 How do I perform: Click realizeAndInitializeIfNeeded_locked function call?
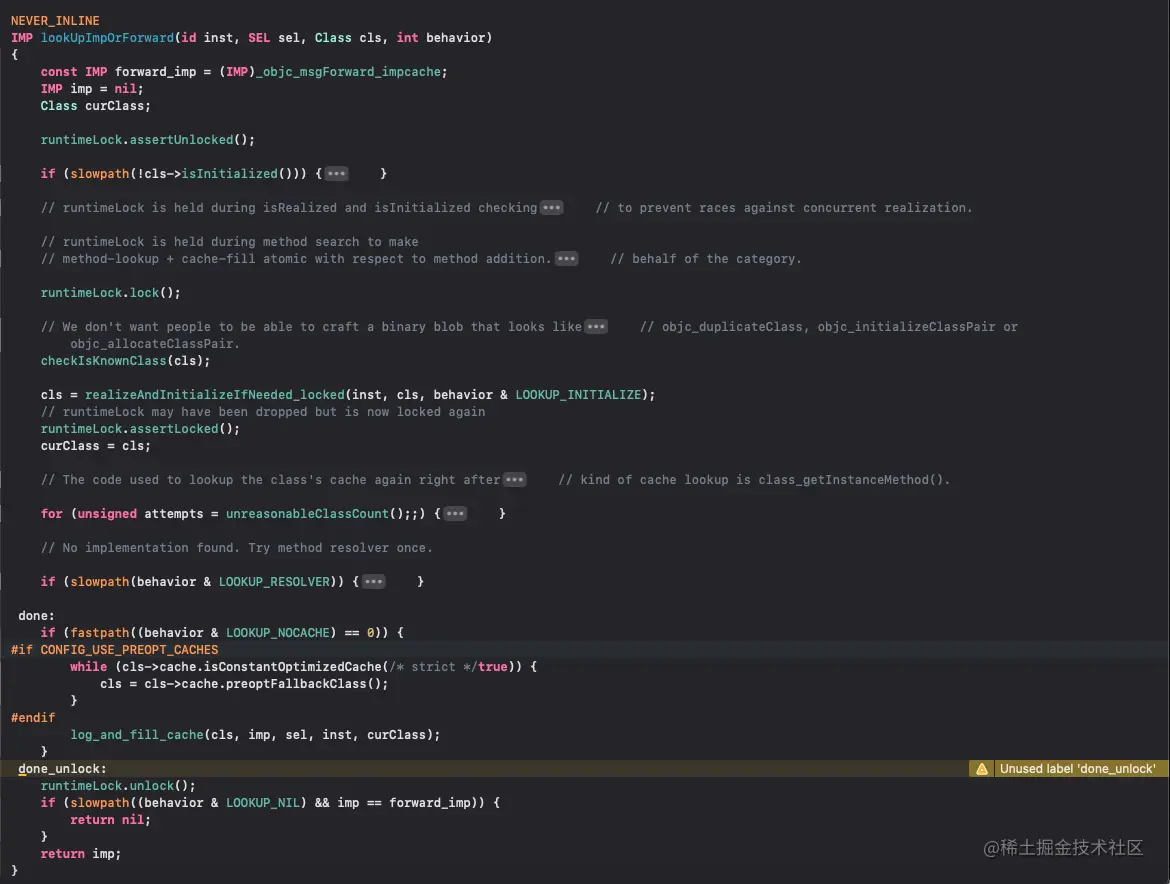(215, 395)
